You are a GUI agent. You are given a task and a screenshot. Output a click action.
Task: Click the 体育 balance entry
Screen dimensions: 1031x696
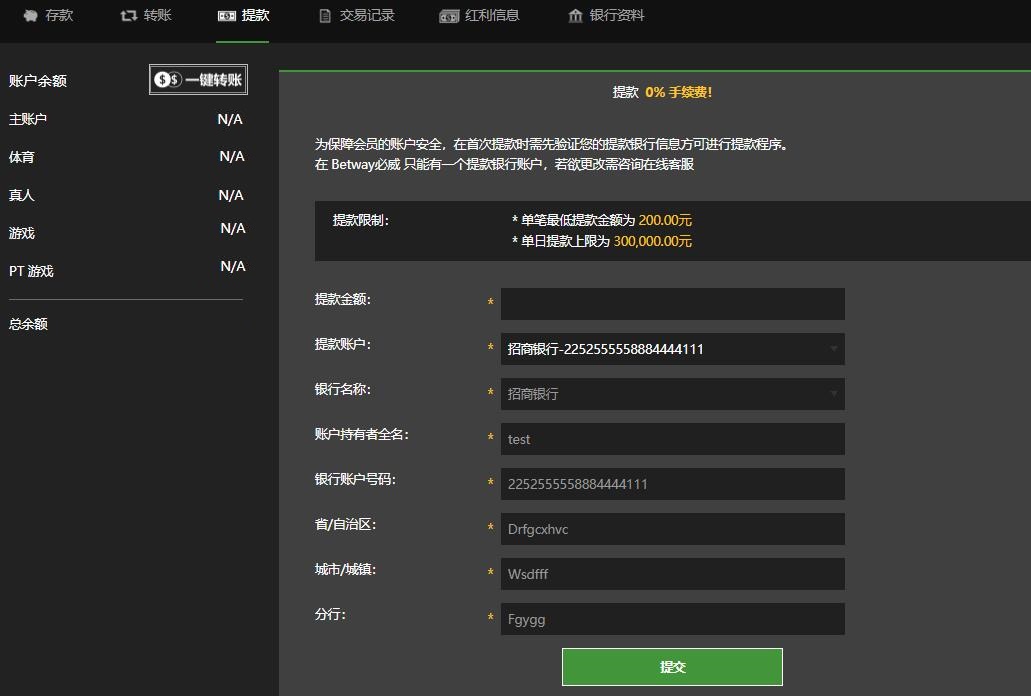click(22, 157)
